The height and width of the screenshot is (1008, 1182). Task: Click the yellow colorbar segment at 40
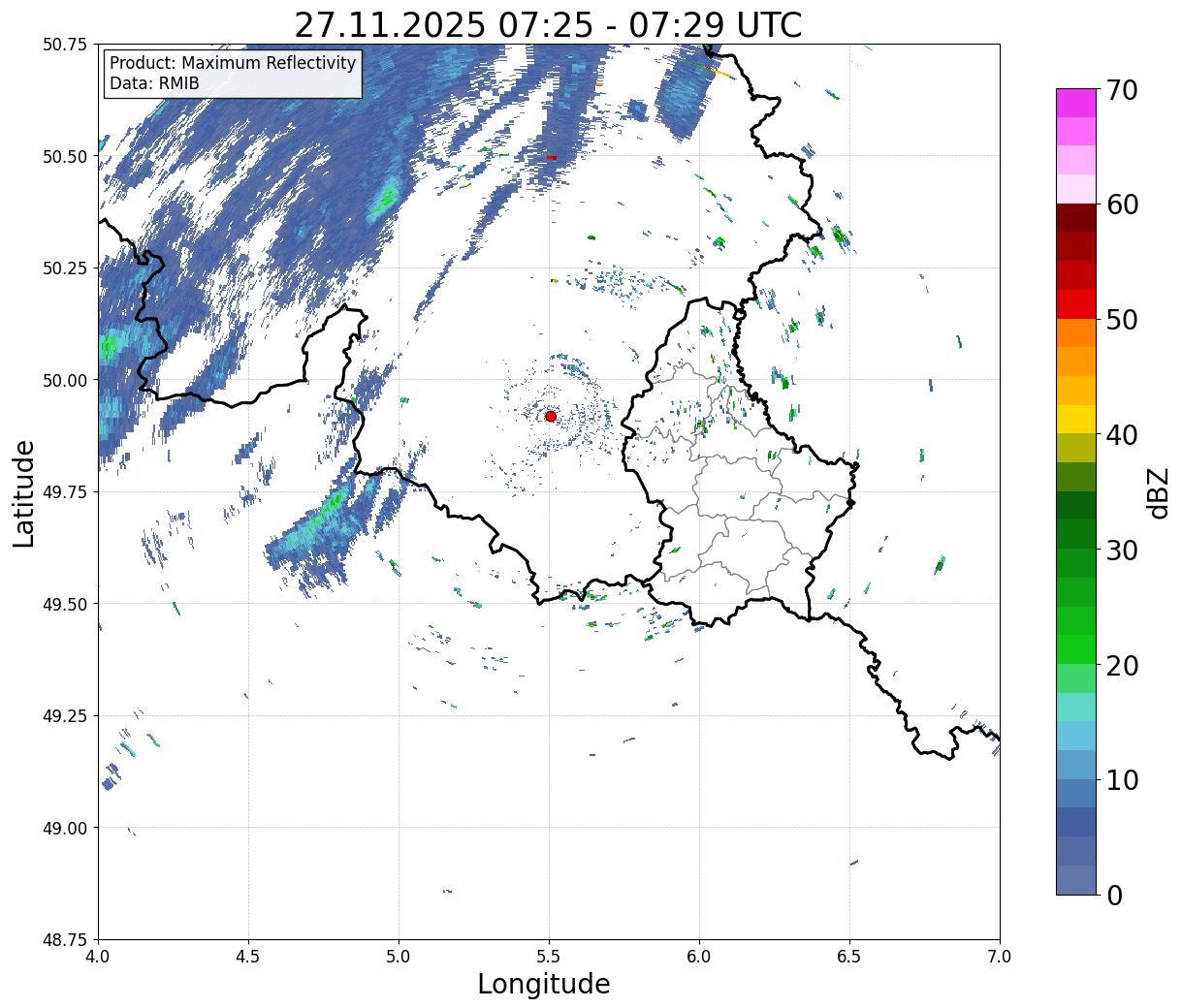pos(1076,419)
